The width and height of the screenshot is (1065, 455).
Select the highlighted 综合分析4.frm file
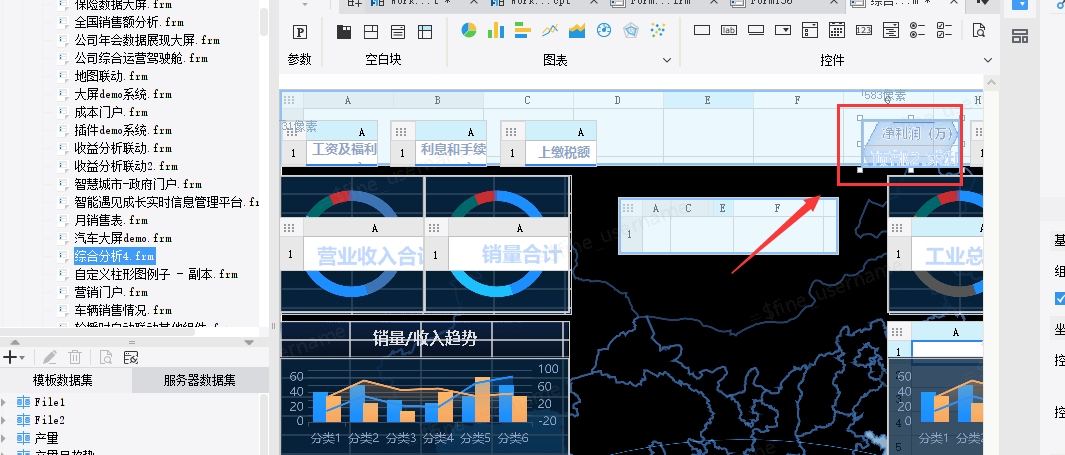114,256
